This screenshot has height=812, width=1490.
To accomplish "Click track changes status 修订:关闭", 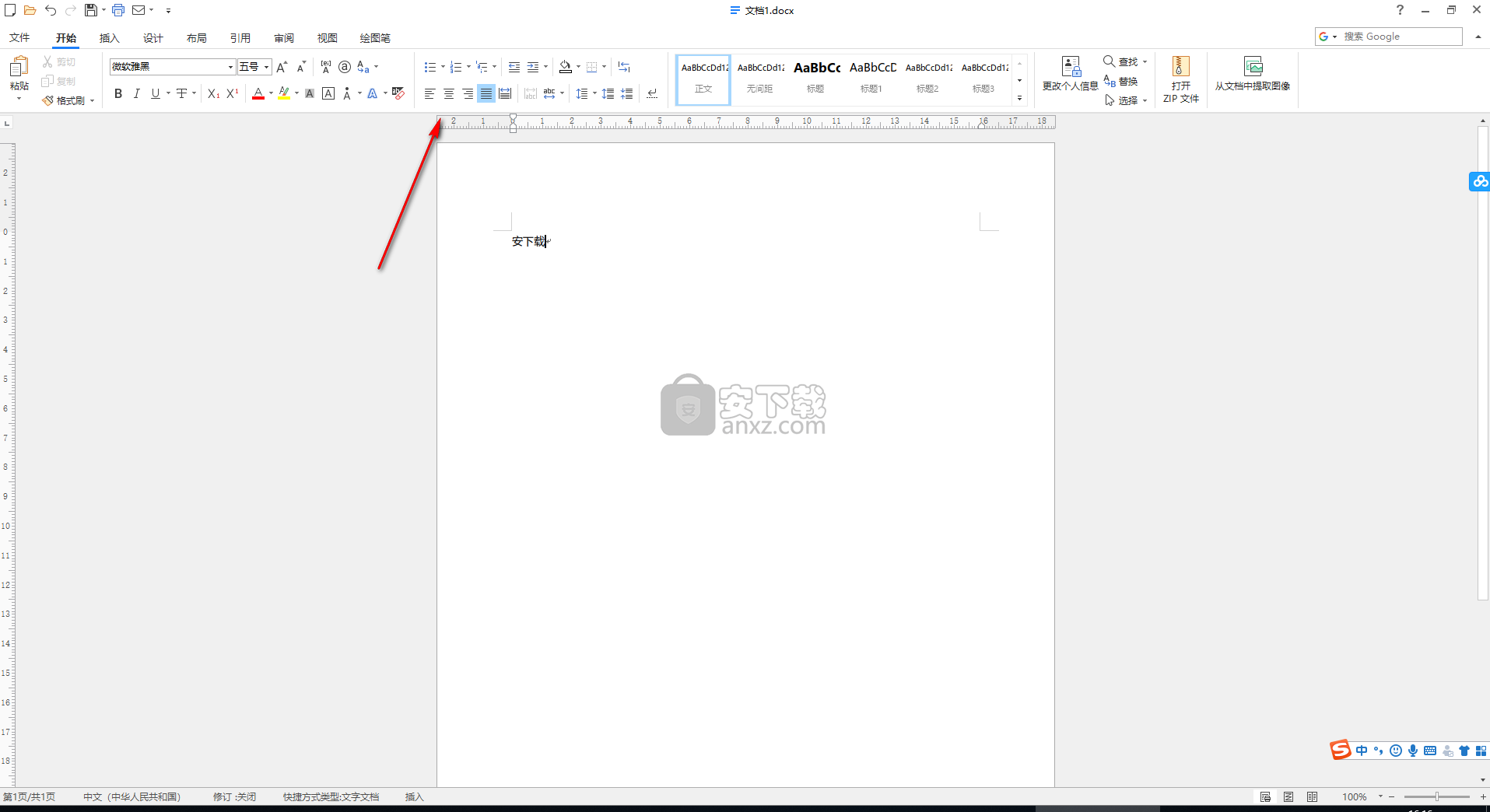I will [x=234, y=796].
